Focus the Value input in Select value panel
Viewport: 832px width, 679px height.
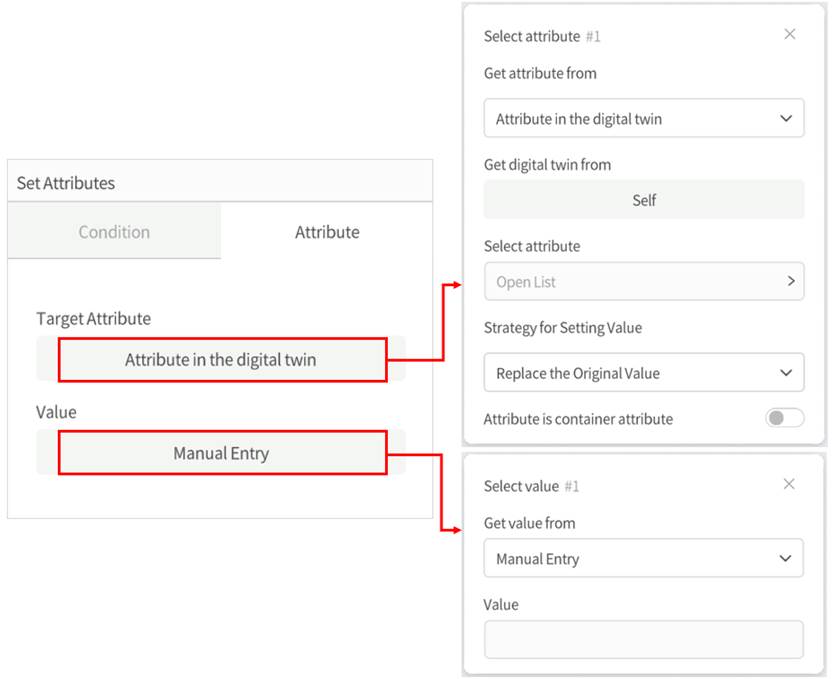tap(643, 640)
